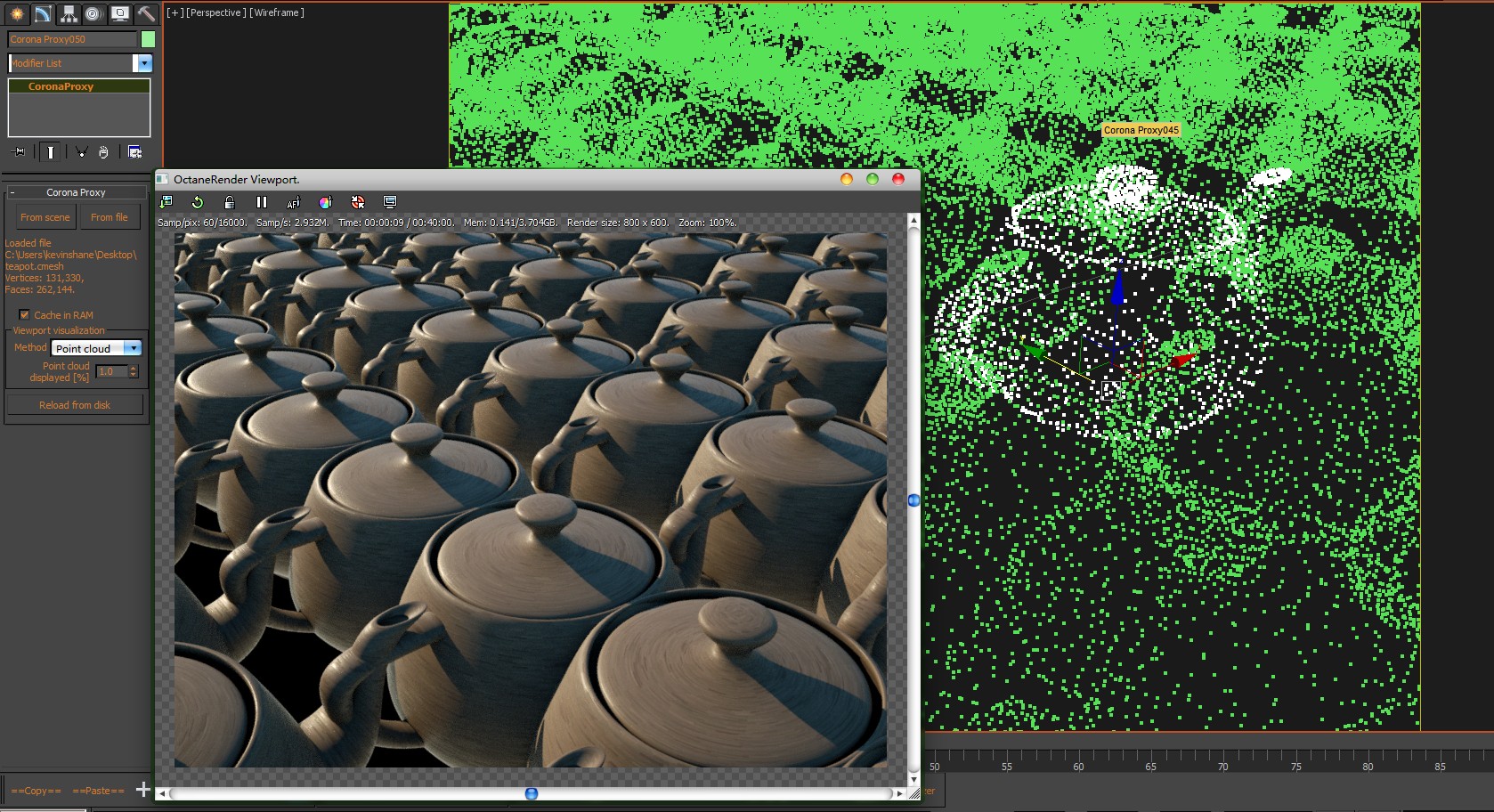Open the Motion panel tab
The height and width of the screenshot is (812, 1494).
pos(93,13)
